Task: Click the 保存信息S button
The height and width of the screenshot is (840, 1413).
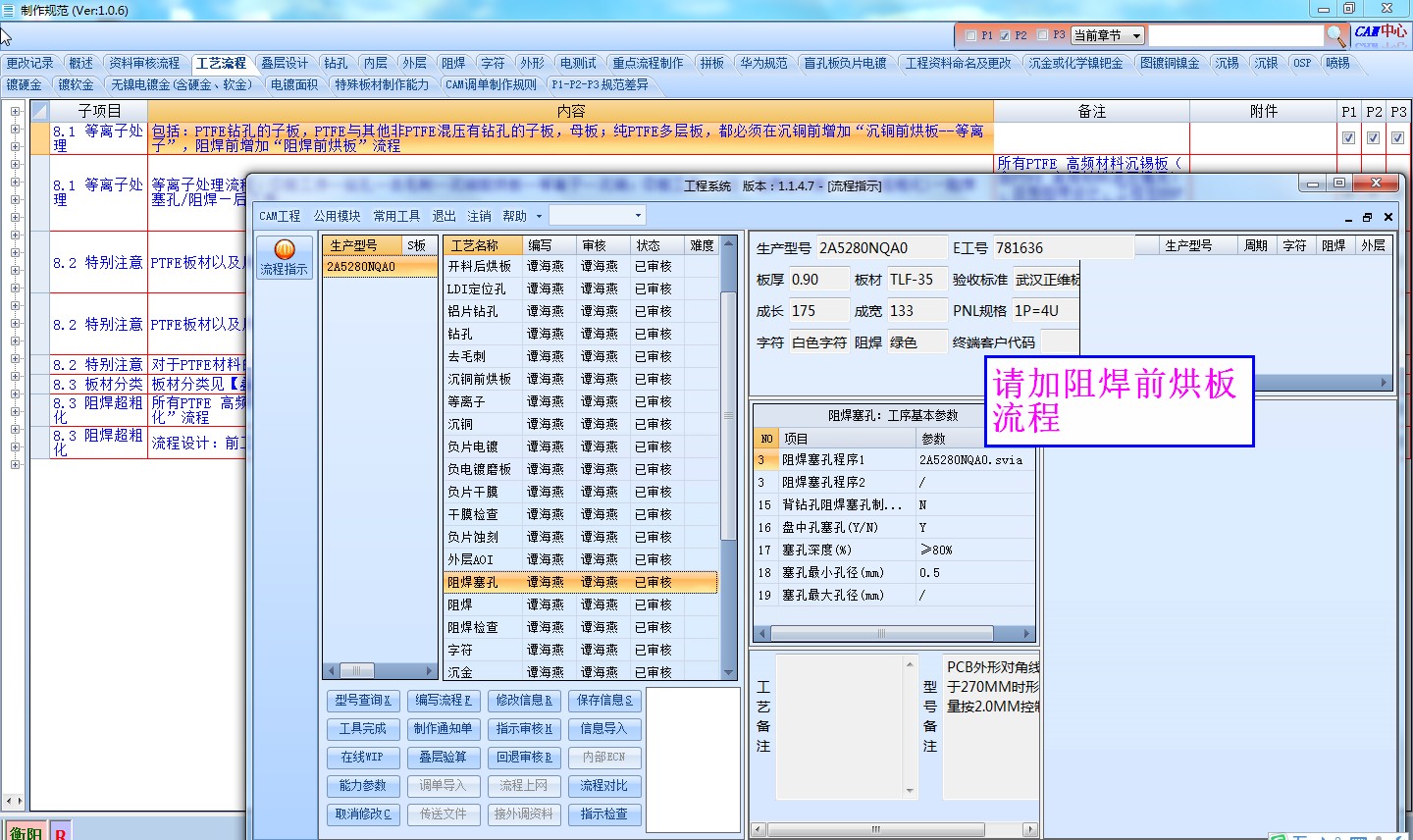Action: tap(604, 701)
